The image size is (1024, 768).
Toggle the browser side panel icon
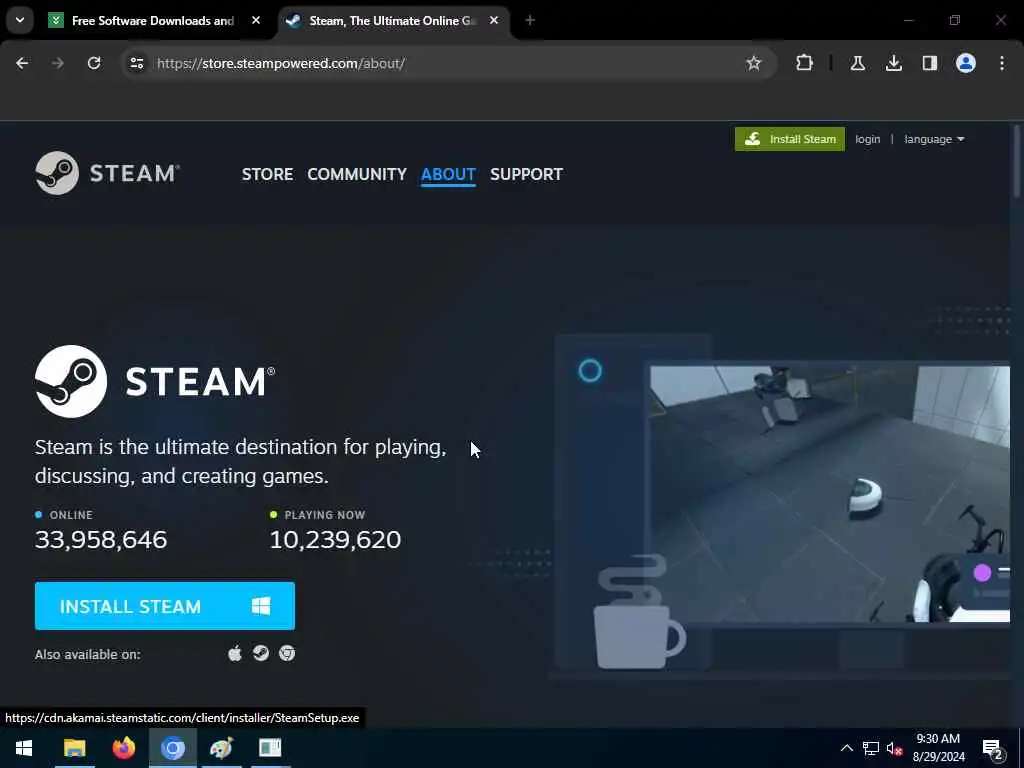tap(929, 63)
